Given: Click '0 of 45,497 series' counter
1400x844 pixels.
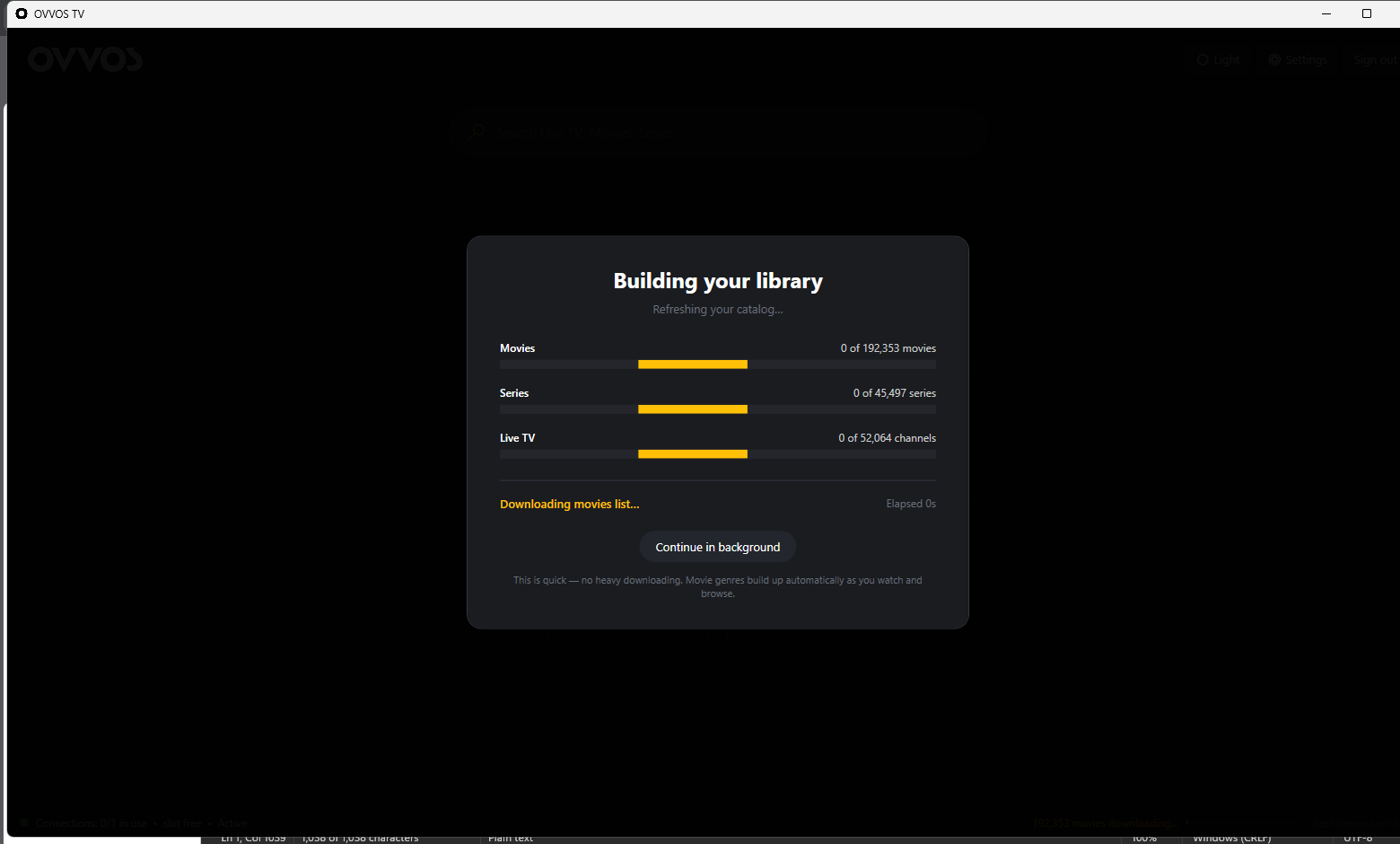Looking at the screenshot, I should click(x=895, y=393).
